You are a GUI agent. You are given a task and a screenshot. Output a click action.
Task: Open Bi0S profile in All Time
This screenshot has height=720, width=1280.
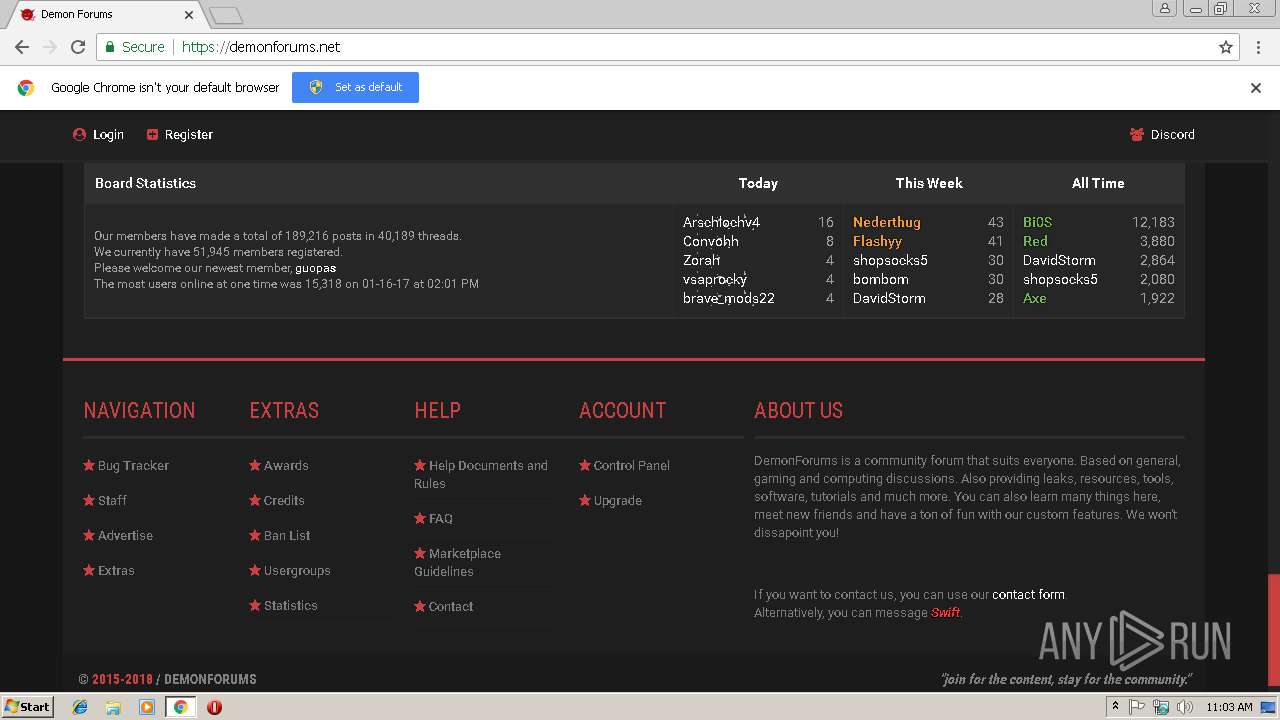[x=1037, y=222]
